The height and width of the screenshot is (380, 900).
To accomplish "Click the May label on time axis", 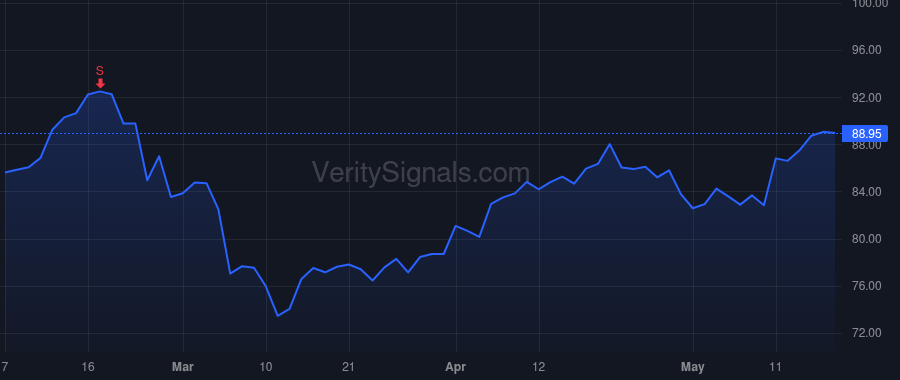I will pos(693,367).
